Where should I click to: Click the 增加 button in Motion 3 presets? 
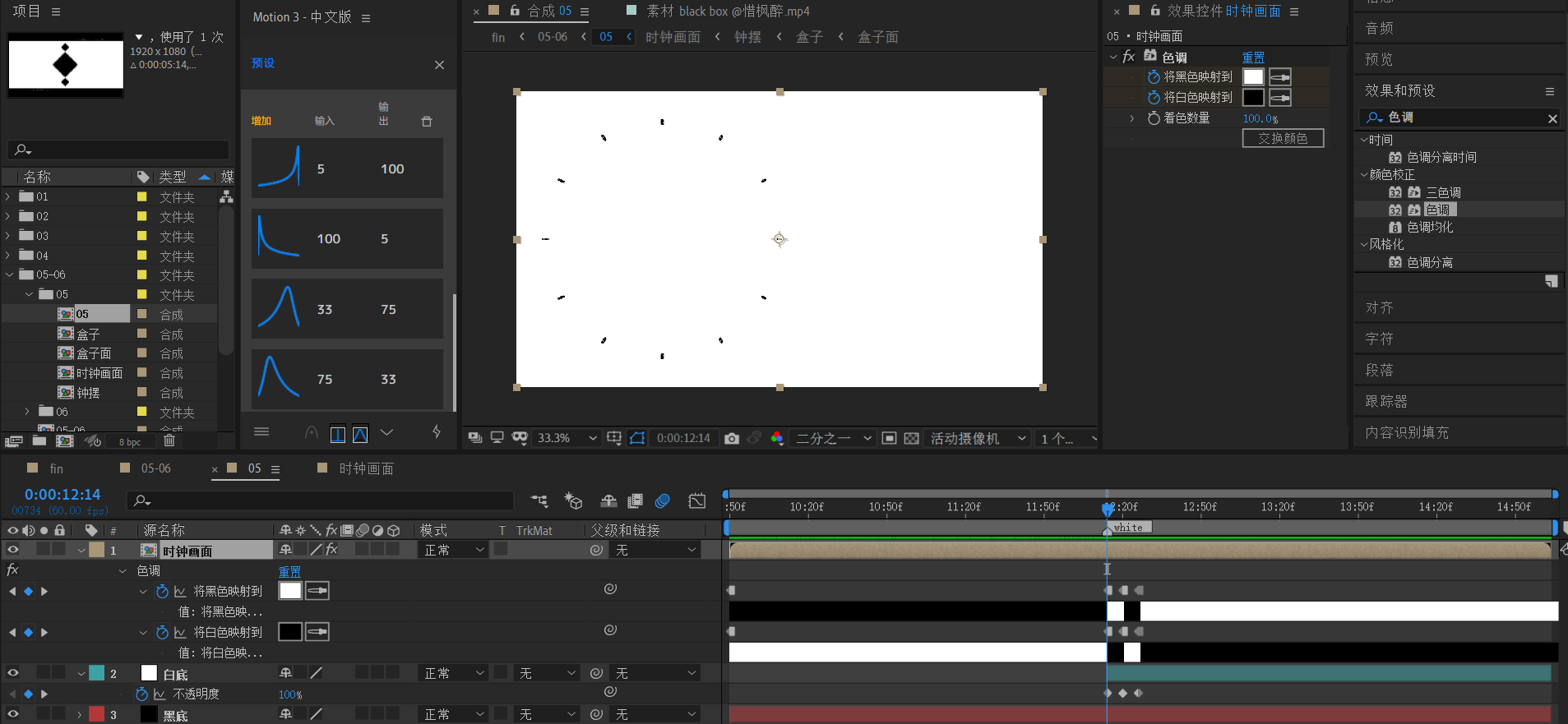pyautogui.click(x=261, y=121)
